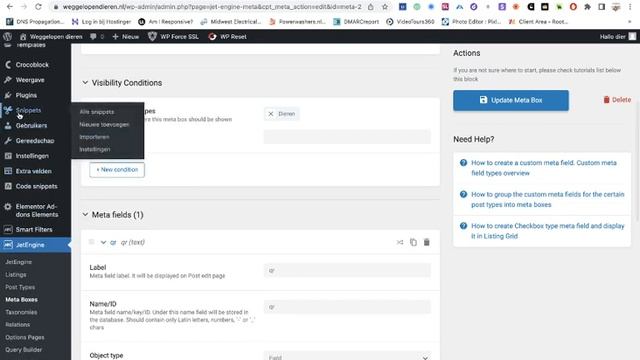The width and height of the screenshot is (640, 360).
Task: Open Plugins menu item
Action: [26, 95]
